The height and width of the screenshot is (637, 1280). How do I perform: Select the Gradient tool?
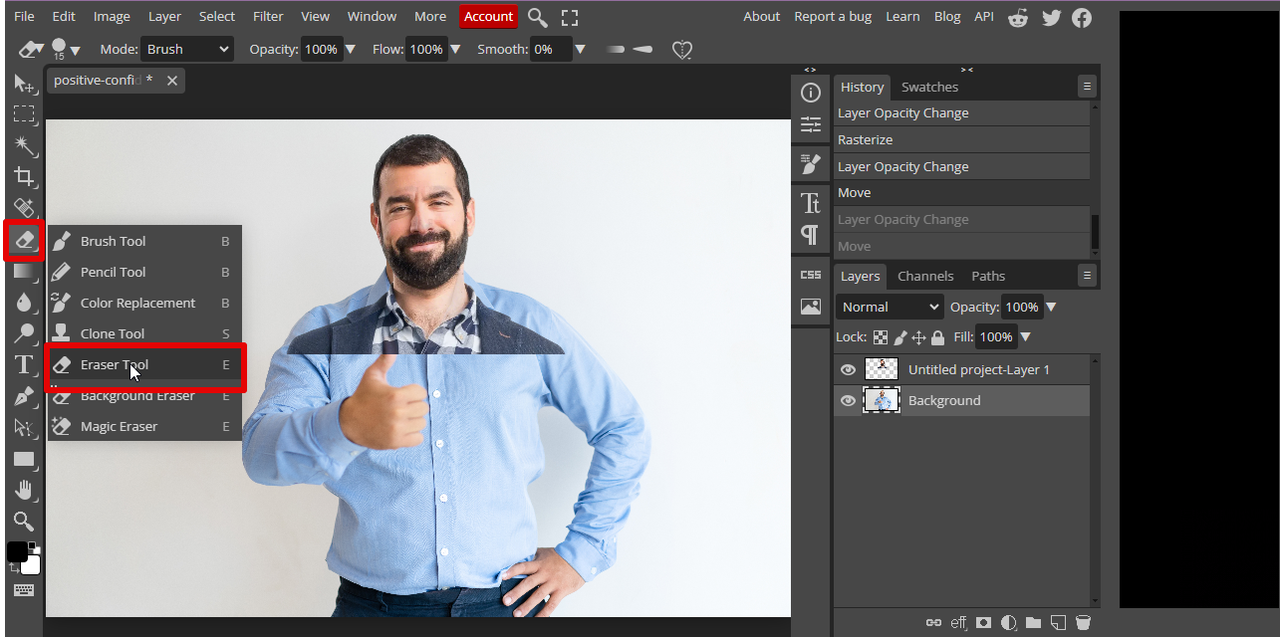tap(24, 271)
